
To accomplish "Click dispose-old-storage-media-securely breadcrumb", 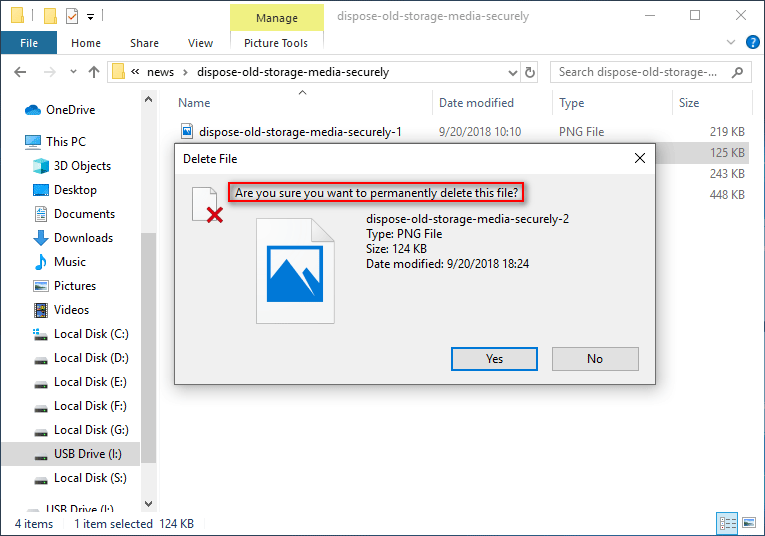I will click(x=293, y=72).
